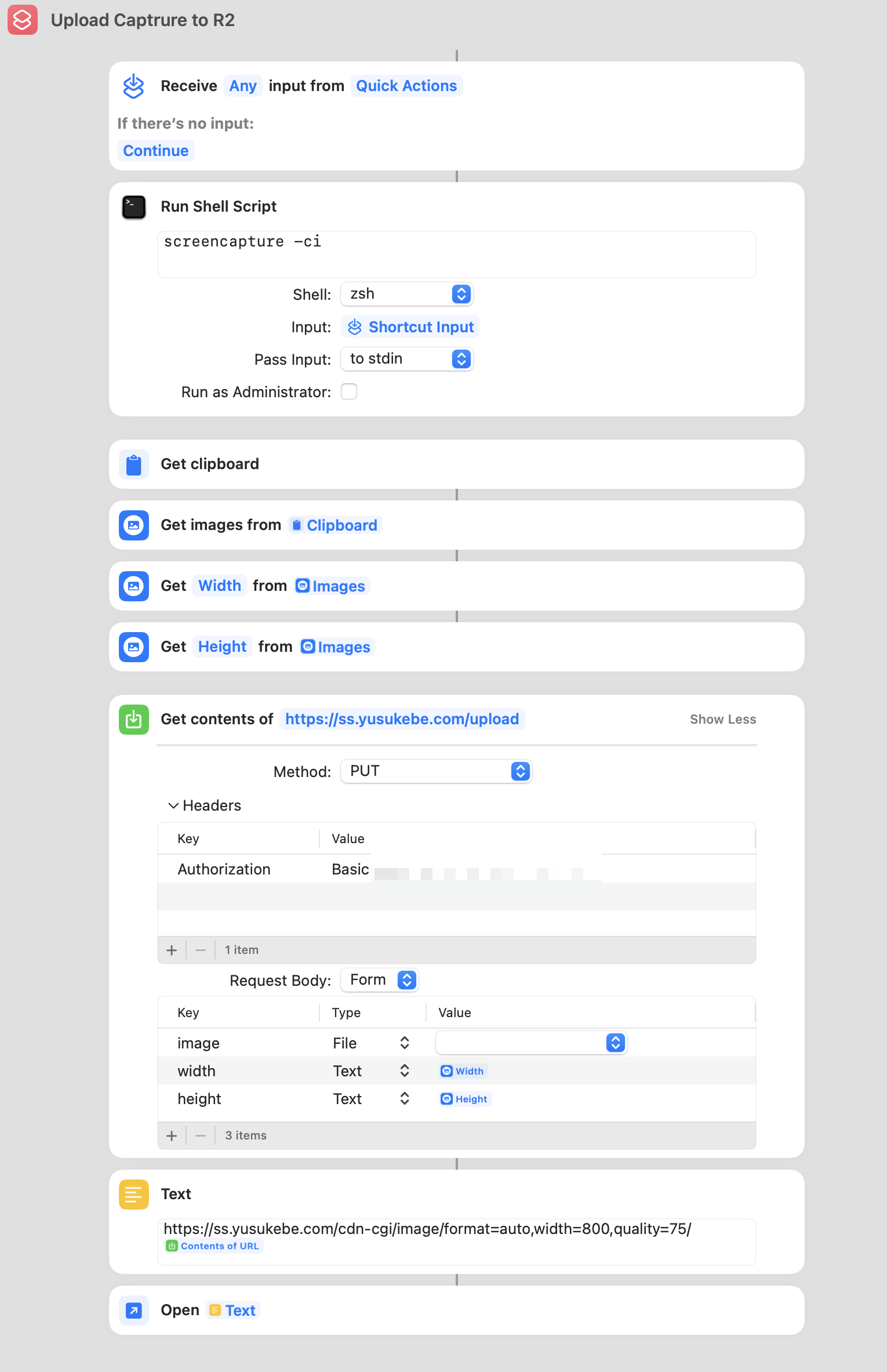Click Show Less on Get contents action
This screenshot has width=887, height=1372.
point(722,720)
